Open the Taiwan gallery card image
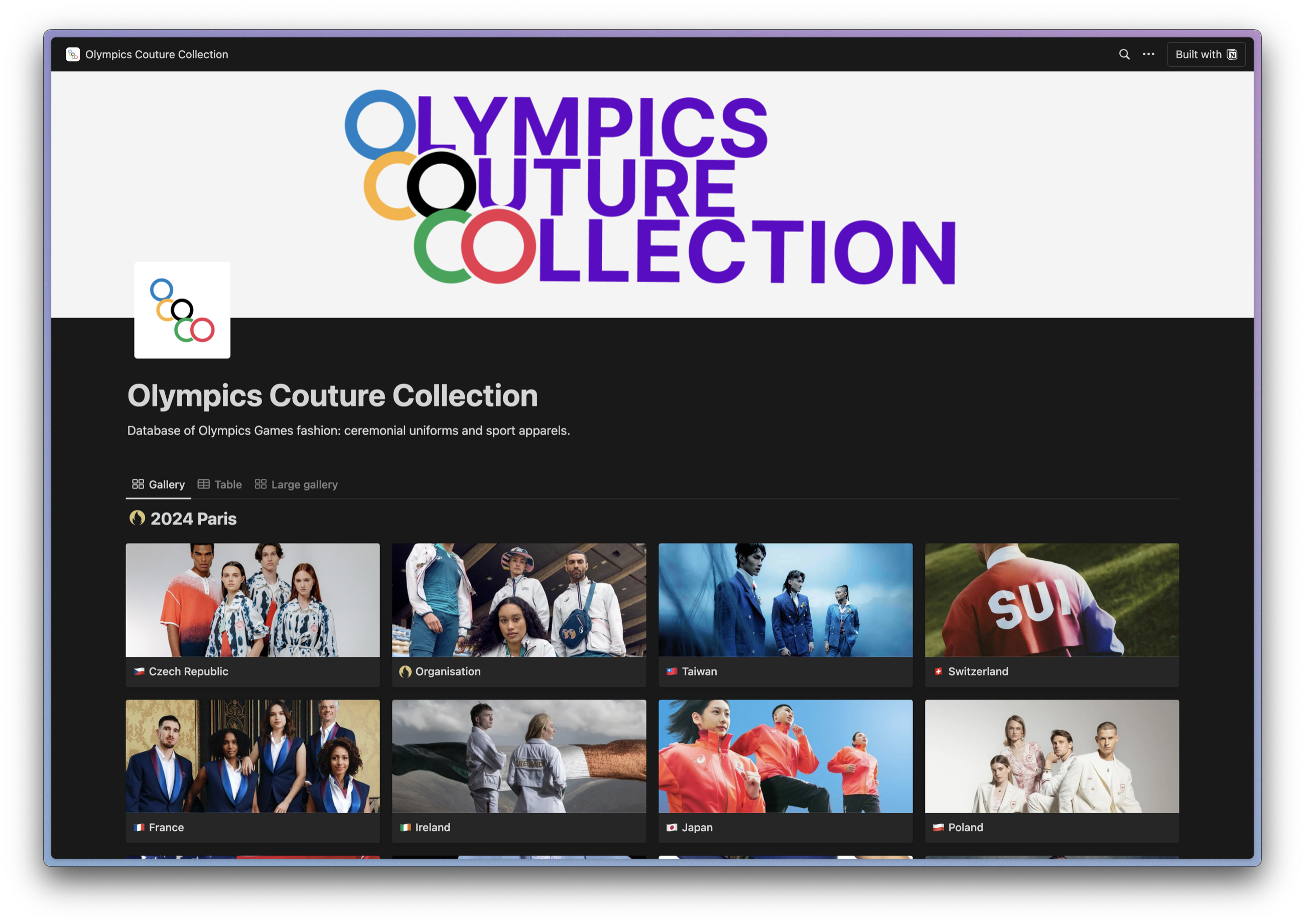This screenshot has width=1305, height=924. [x=785, y=600]
